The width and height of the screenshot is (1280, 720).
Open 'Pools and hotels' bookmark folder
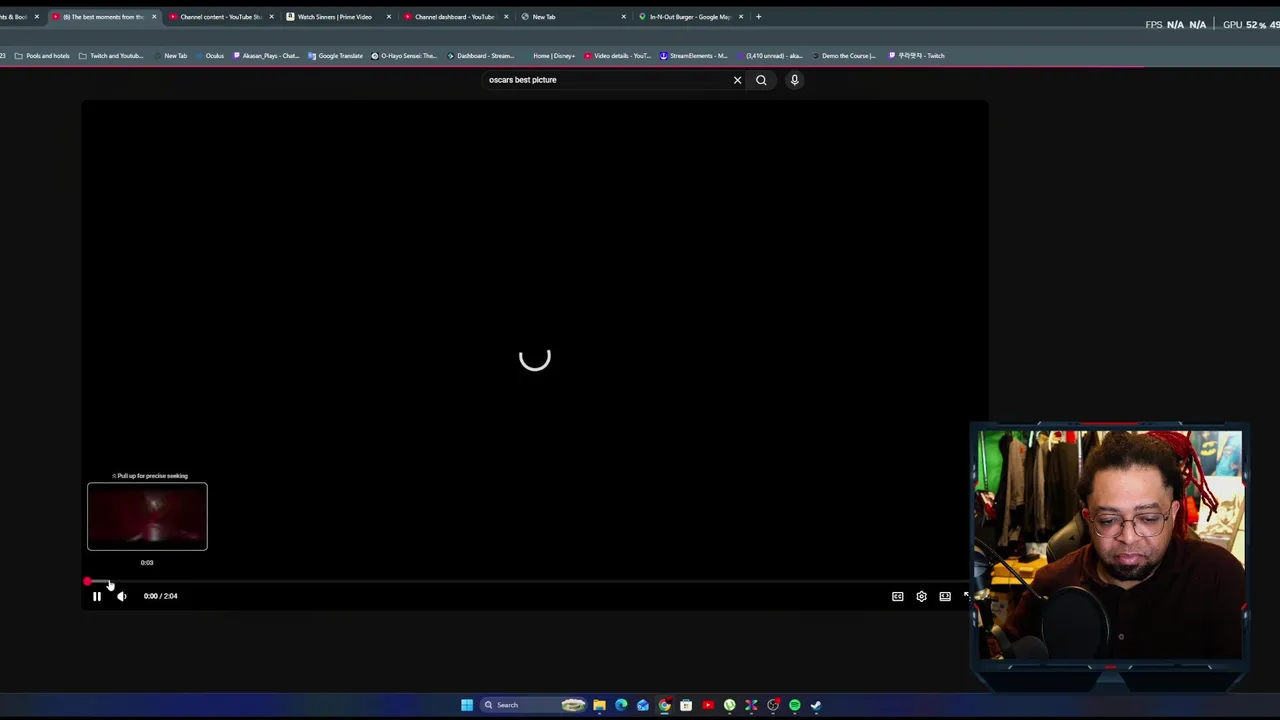pos(42,56)
